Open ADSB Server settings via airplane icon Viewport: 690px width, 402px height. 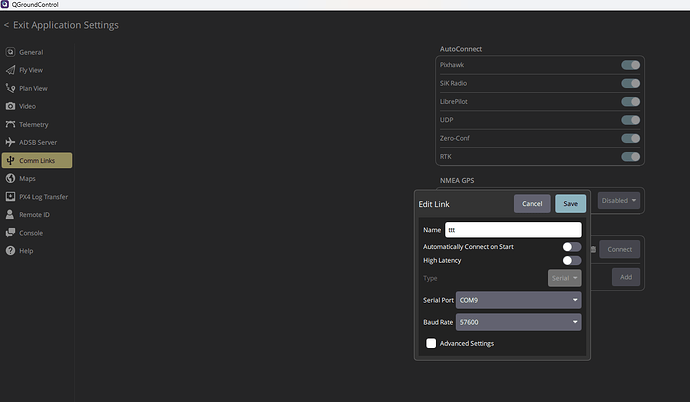10,142
